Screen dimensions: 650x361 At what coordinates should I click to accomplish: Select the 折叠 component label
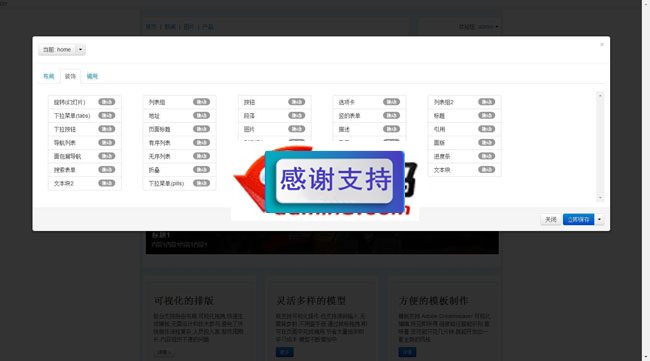[154, 170]
